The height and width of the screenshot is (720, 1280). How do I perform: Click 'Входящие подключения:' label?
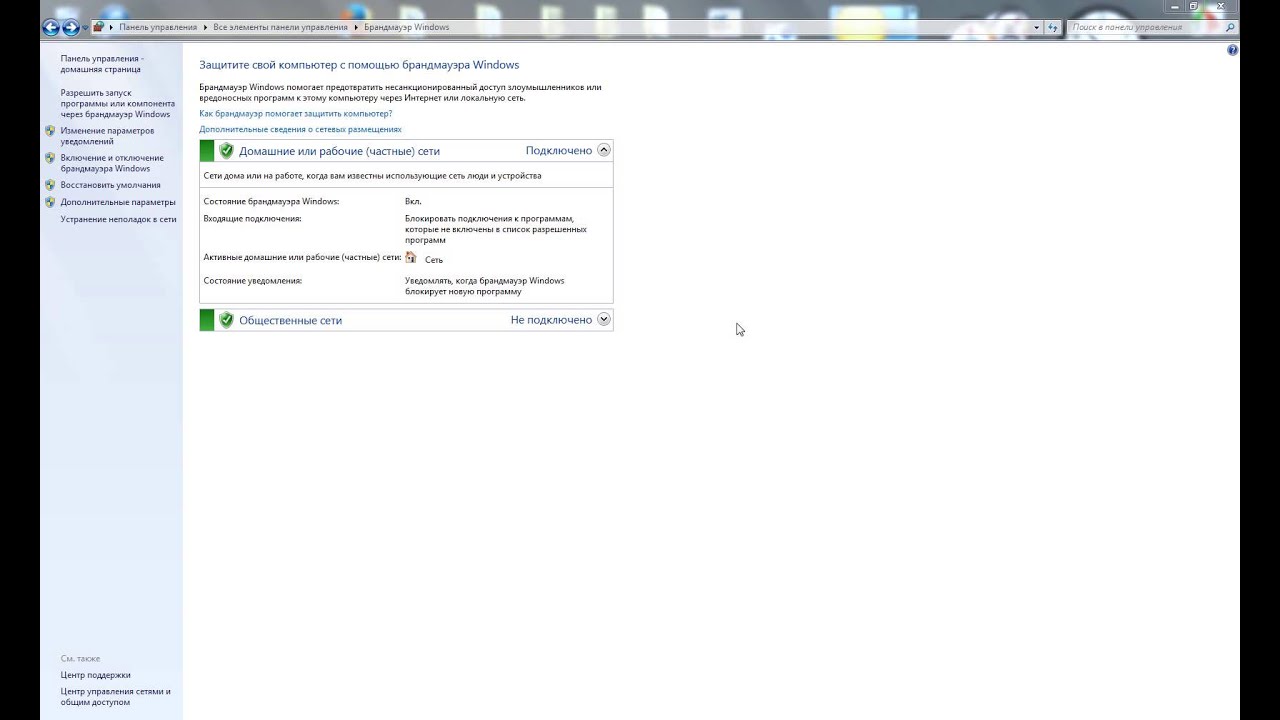[252, 219]
